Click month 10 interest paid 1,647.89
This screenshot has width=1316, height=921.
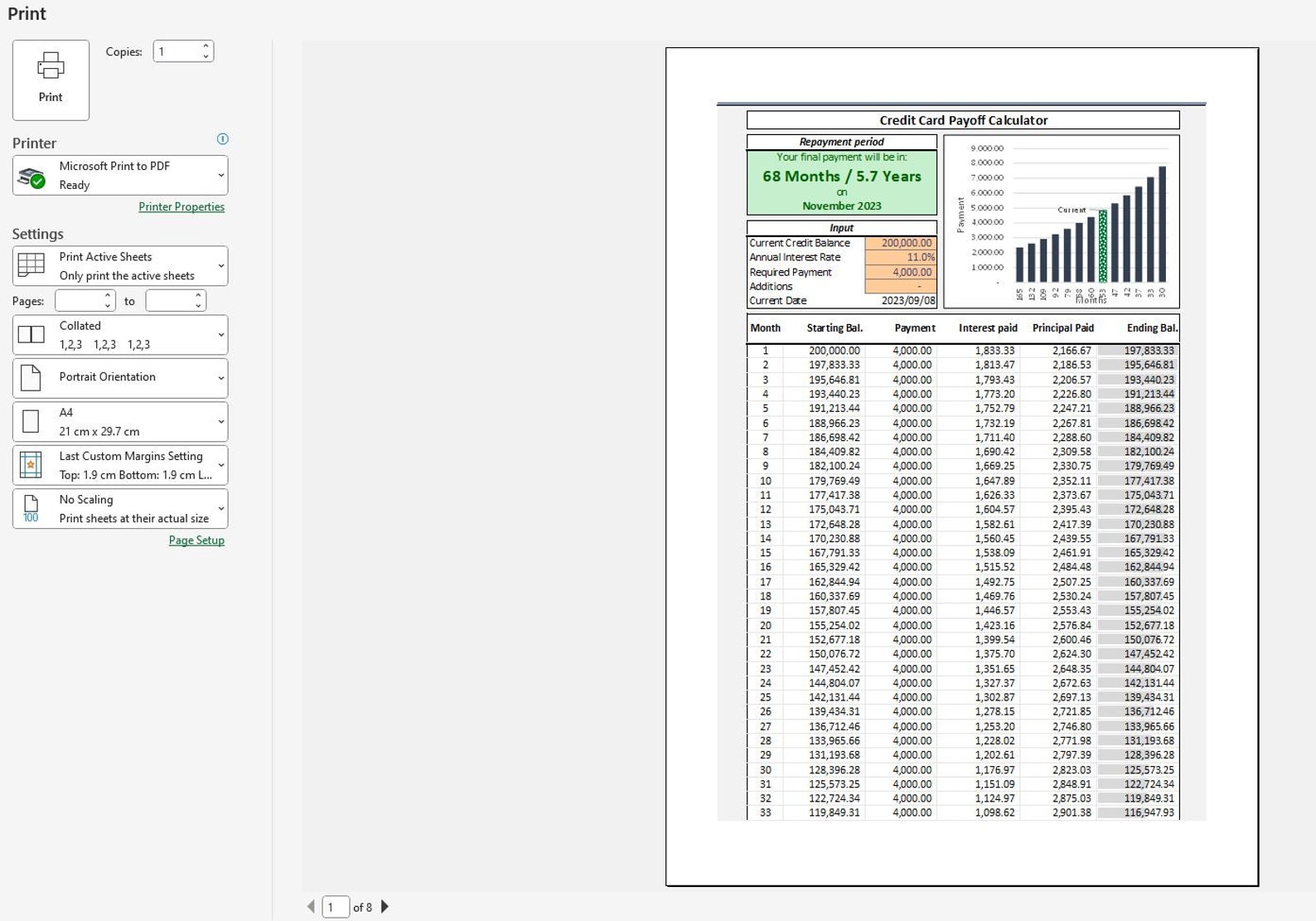[x=994, y=481]
